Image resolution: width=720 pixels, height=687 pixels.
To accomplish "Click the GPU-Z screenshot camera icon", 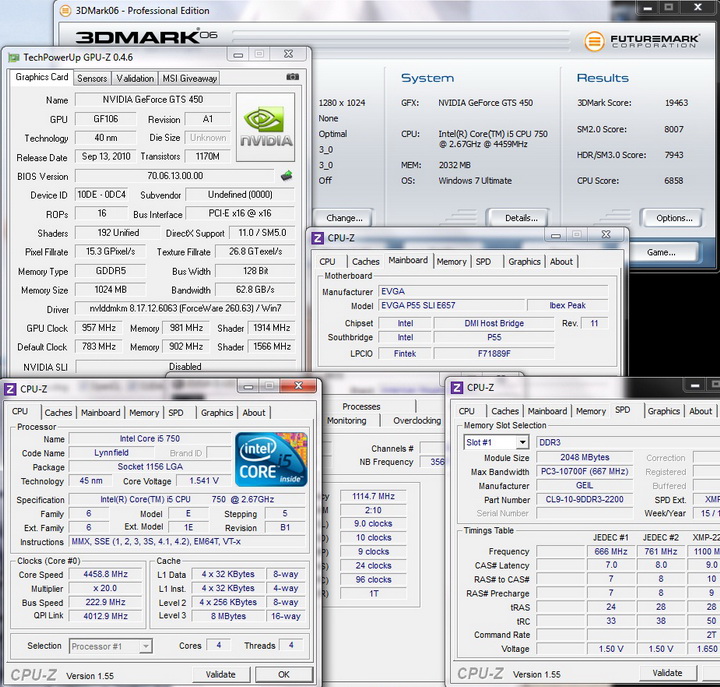I will pyautogui.click(x=292, y=77).
